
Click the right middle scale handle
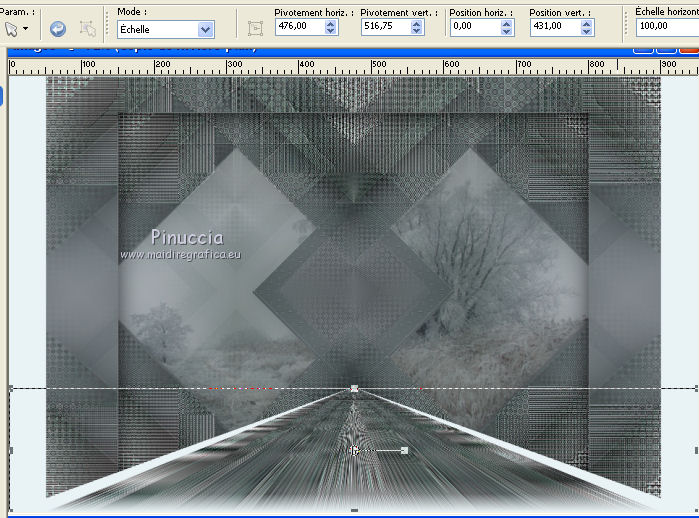pyautogui.click(x=696, y=450)
